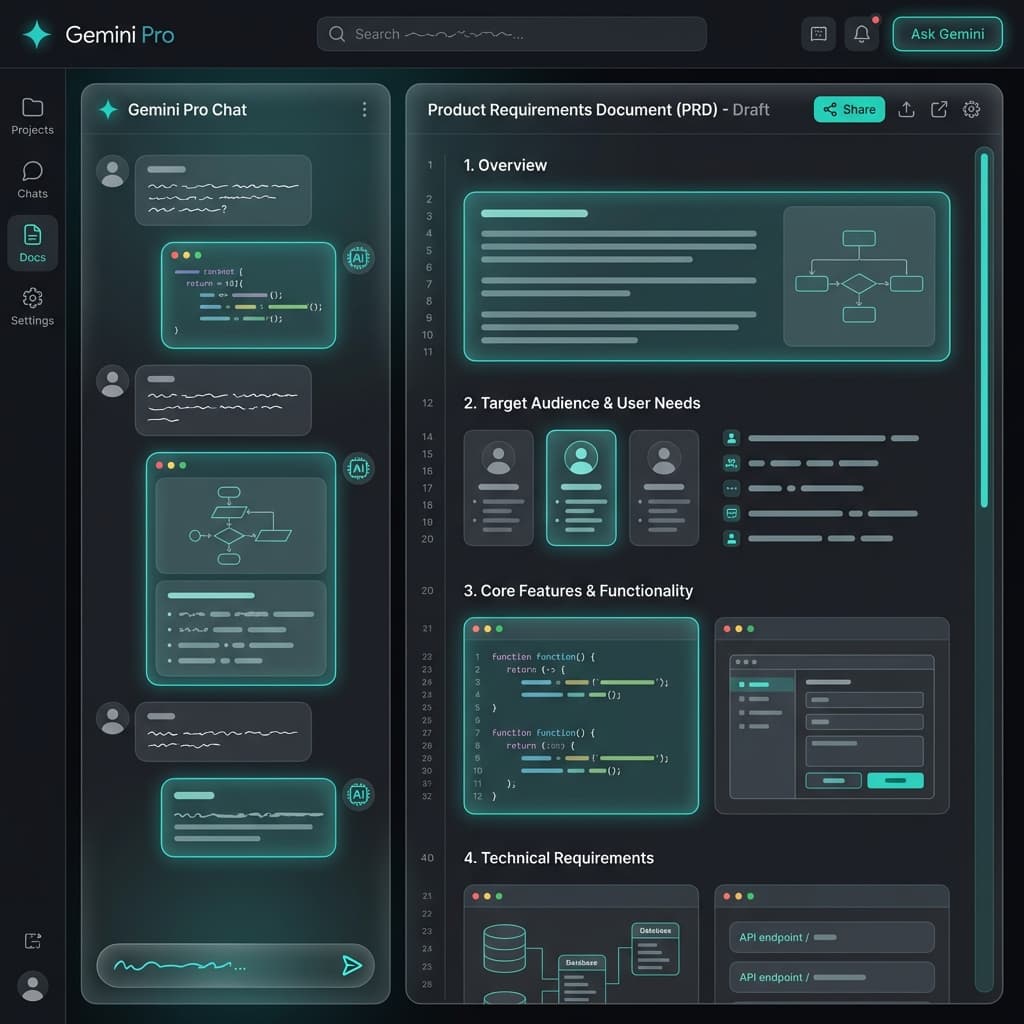Open the Gemini Pro Chat options menu
This screenshot has height=1024, width=1024.
(x=364, y=110)
